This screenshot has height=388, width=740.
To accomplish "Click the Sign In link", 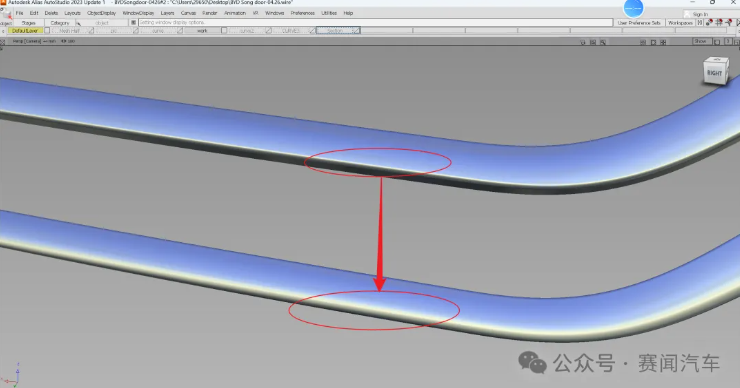I will 700,14.
